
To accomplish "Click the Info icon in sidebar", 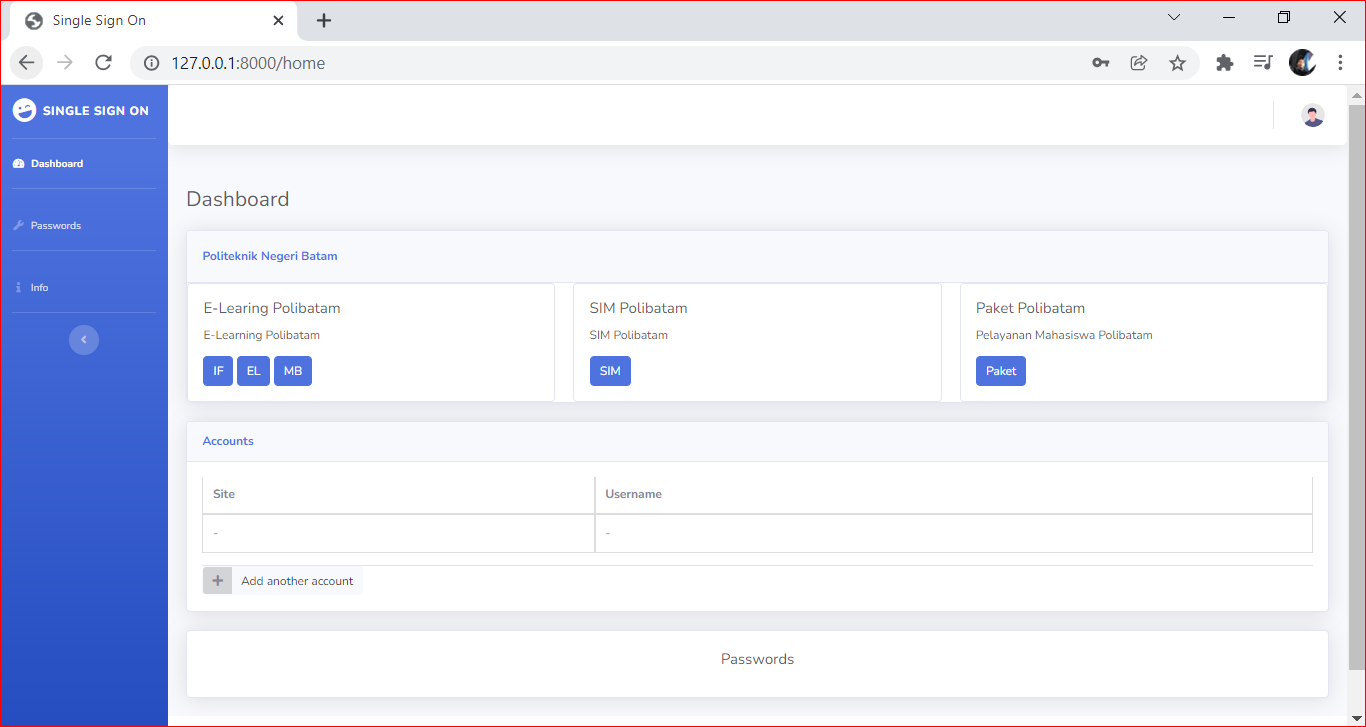I will point(18,287).
